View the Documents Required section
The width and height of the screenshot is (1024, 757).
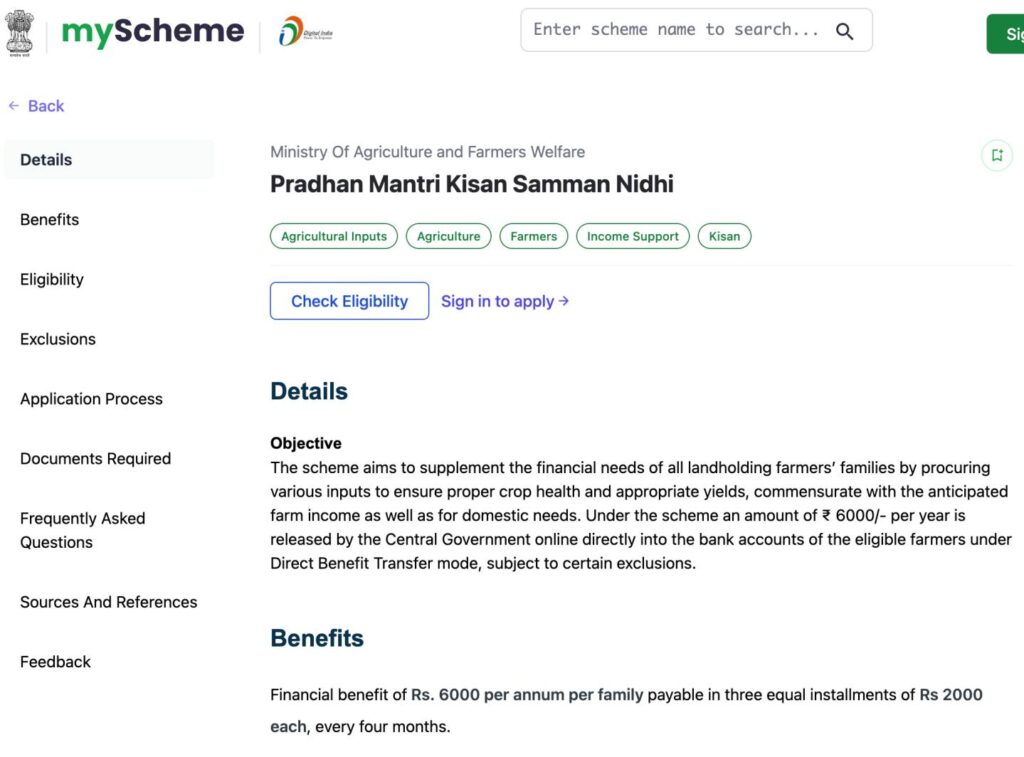click(x=95, y=459)
